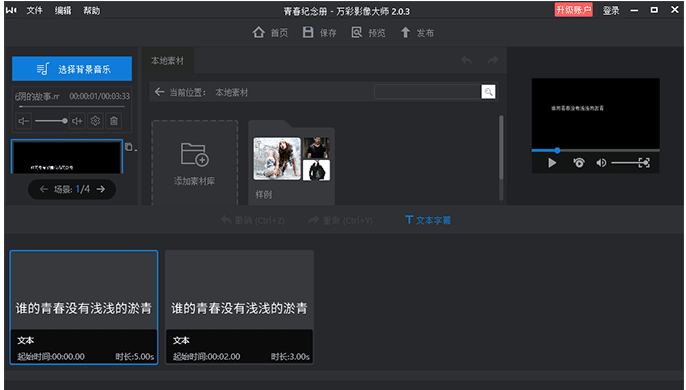
Task: Toggle fullscreen in preview player
Action: coord(644,163)
